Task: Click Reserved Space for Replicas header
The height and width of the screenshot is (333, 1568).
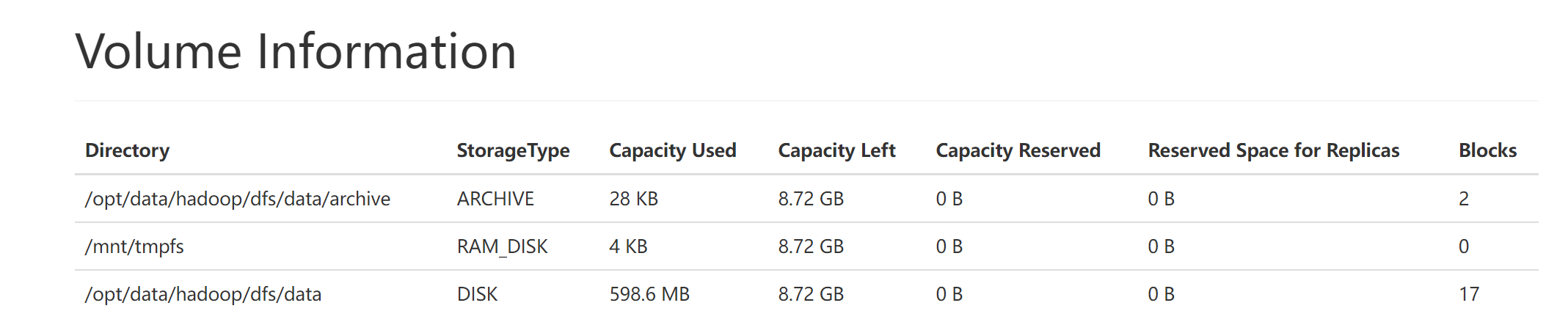Action: pyautogui.click(x=1273, y=150)
